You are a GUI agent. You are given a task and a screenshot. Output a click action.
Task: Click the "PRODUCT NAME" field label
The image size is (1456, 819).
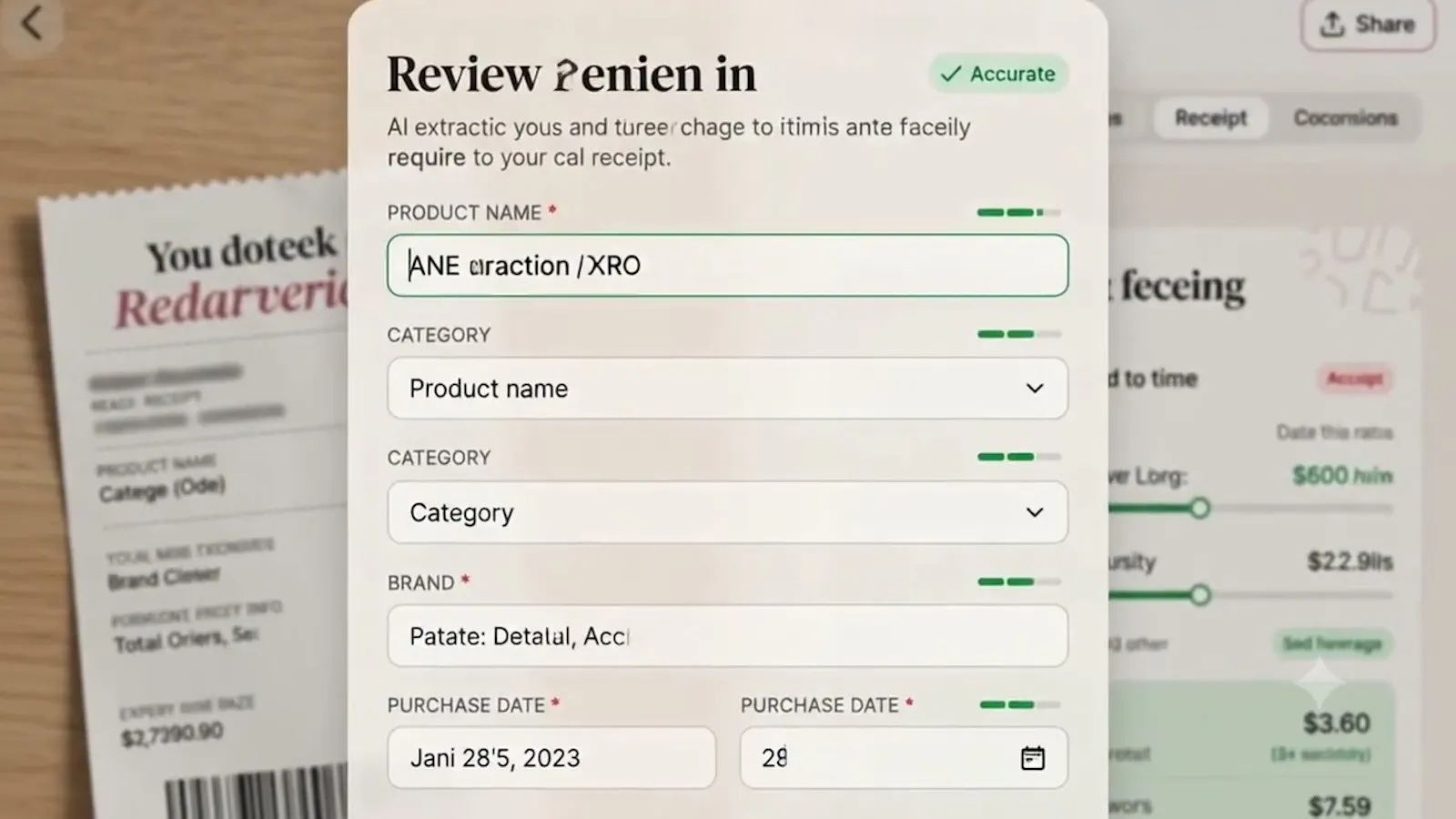[464, 213]
